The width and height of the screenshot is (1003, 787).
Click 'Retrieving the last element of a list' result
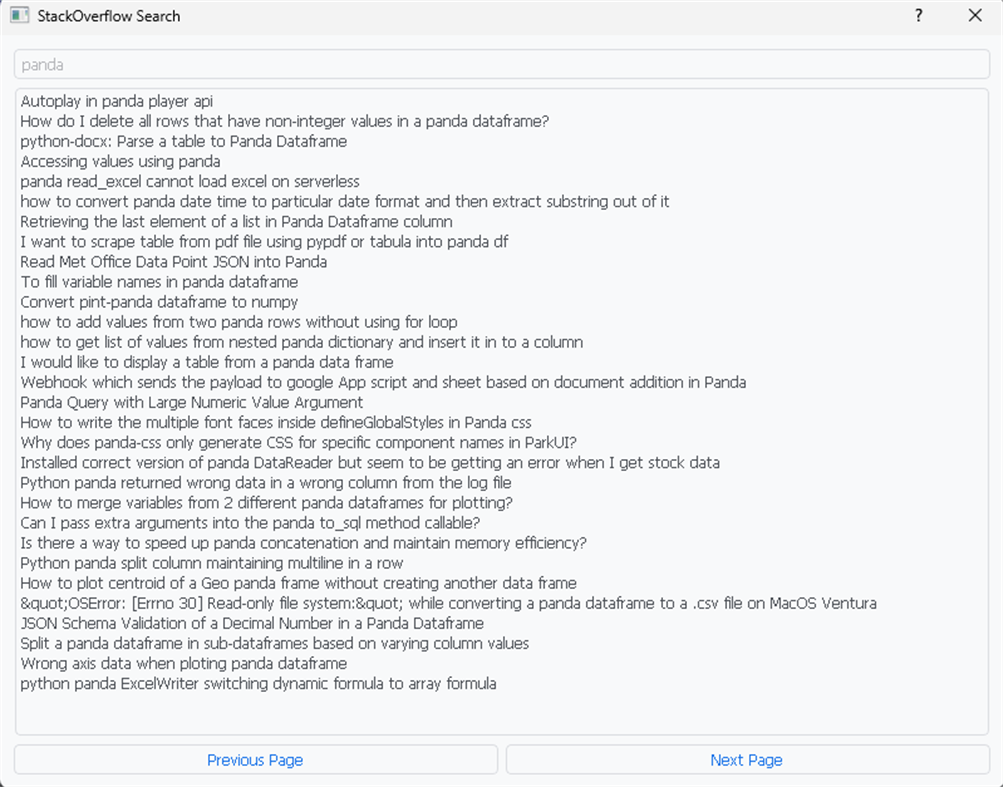point(236,221)
